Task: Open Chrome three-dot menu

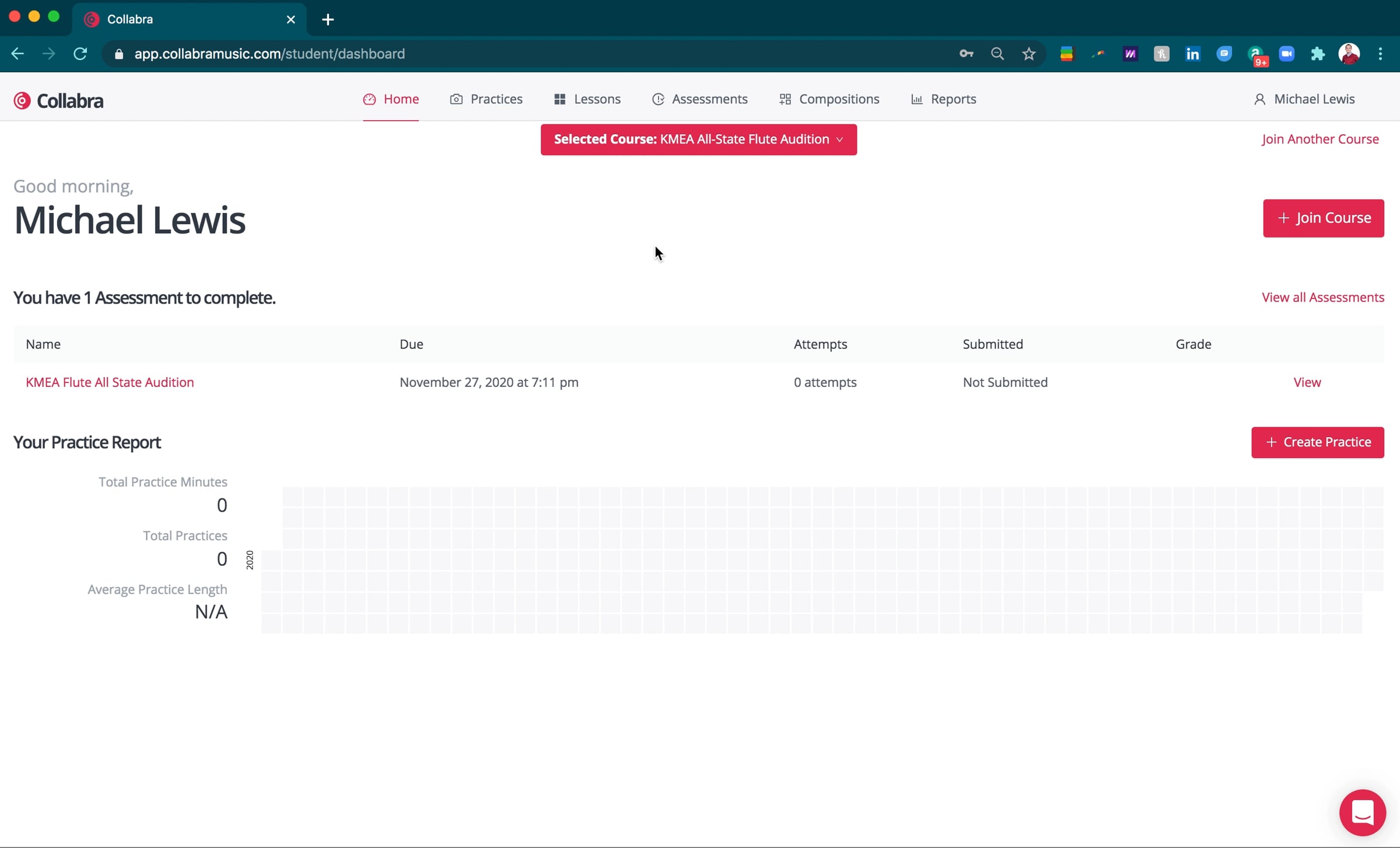Action: click(1380, 54)
